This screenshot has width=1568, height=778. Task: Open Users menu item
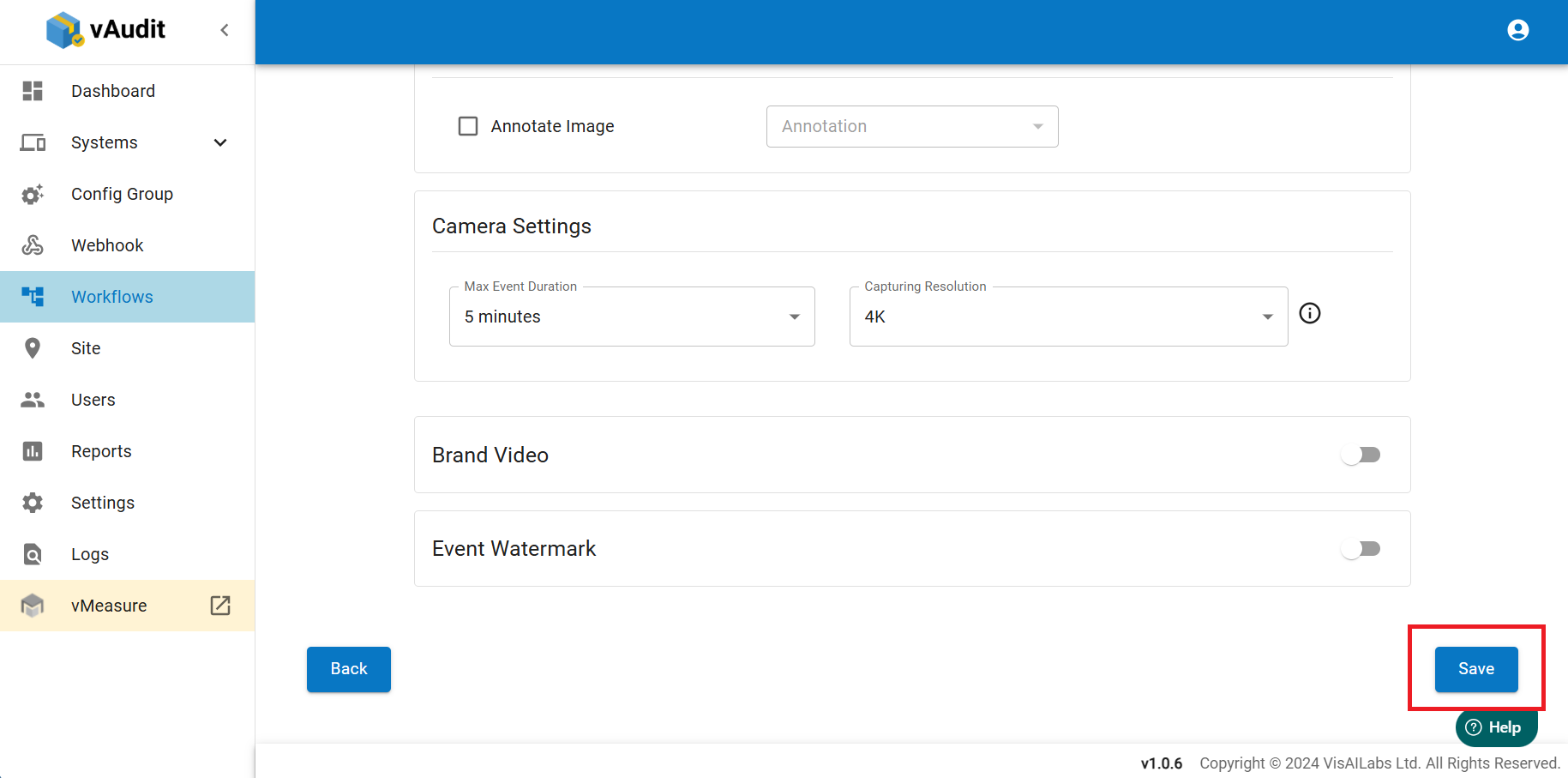coord(127,400)
